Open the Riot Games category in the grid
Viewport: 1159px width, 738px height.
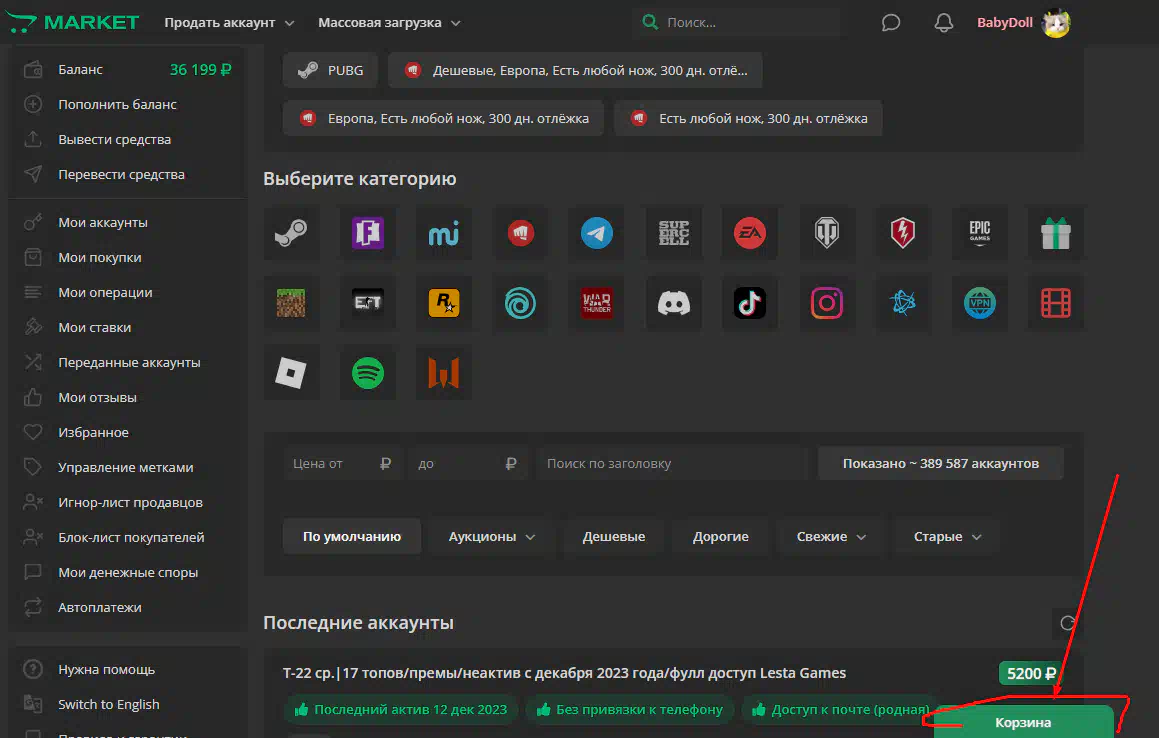click(520, 233)
